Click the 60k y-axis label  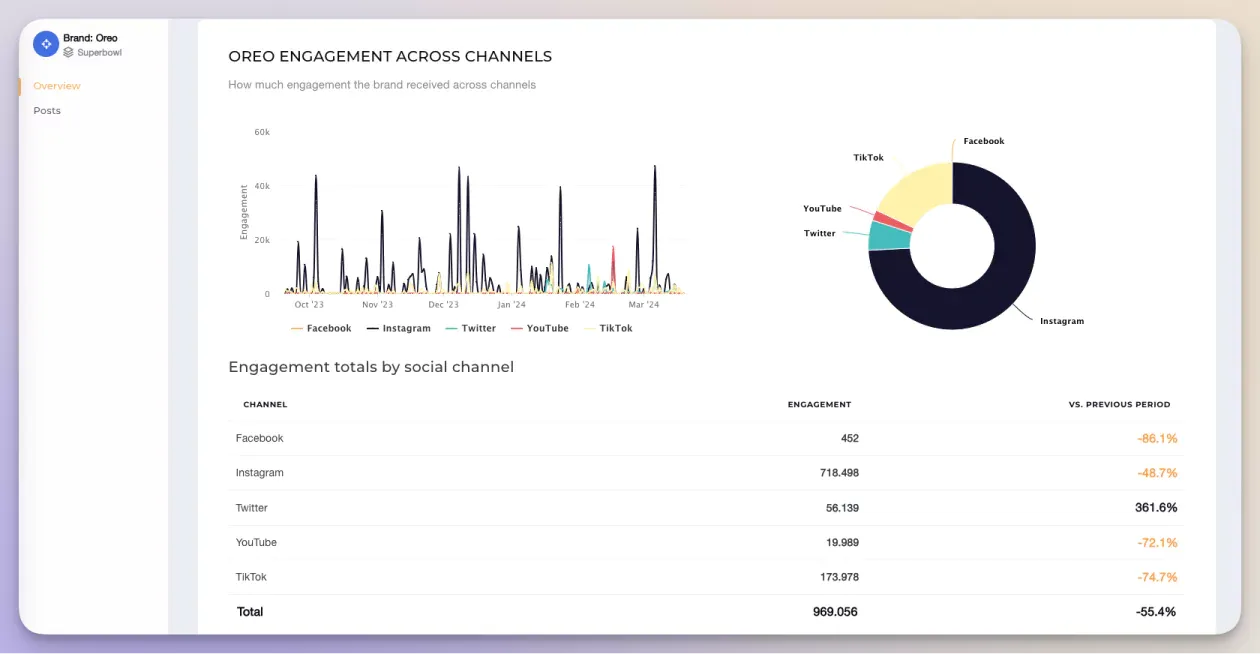point(262,132)
